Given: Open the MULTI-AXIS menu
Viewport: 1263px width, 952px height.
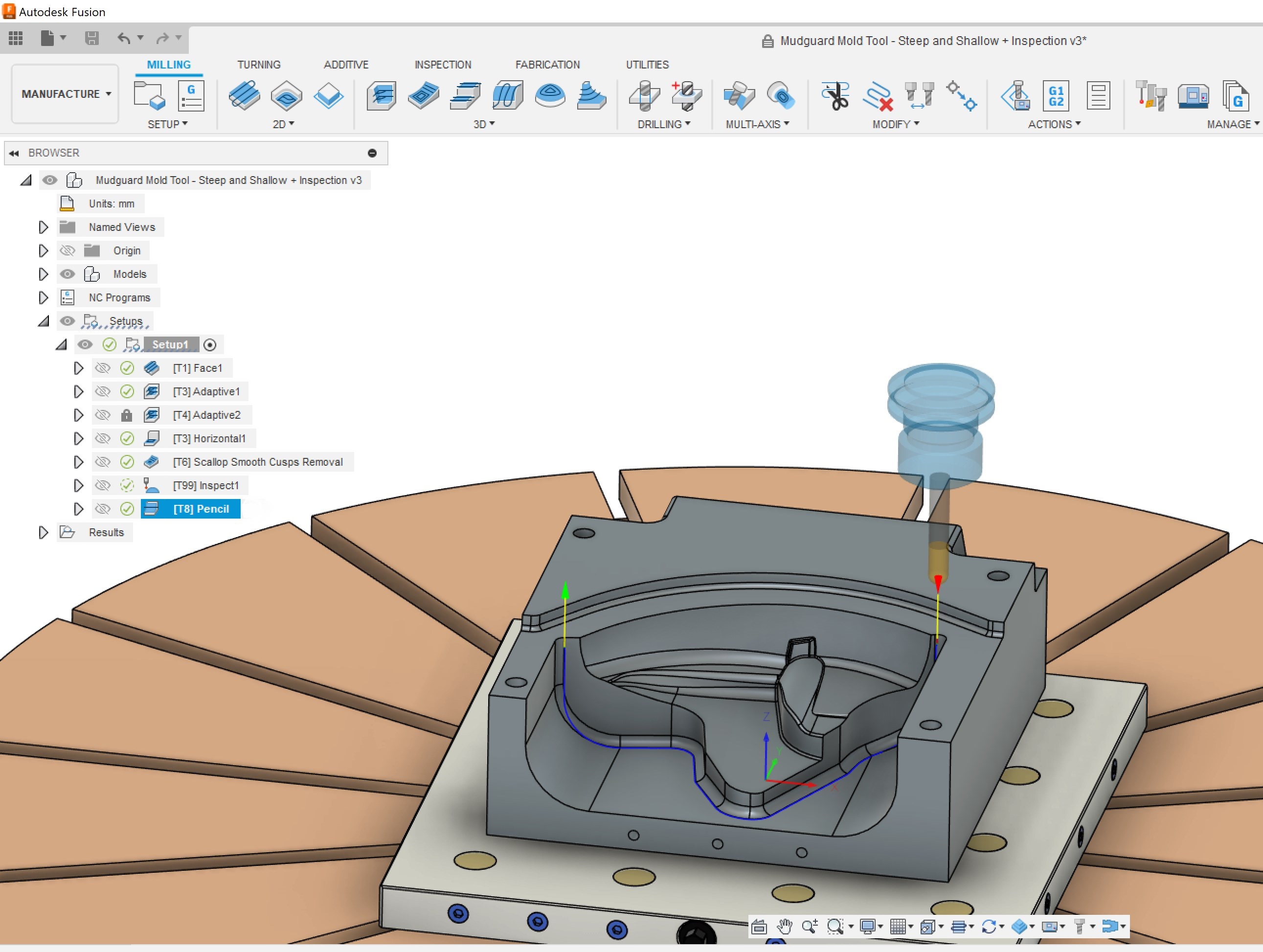Looking at the screenshot, I should coord(758,124).
